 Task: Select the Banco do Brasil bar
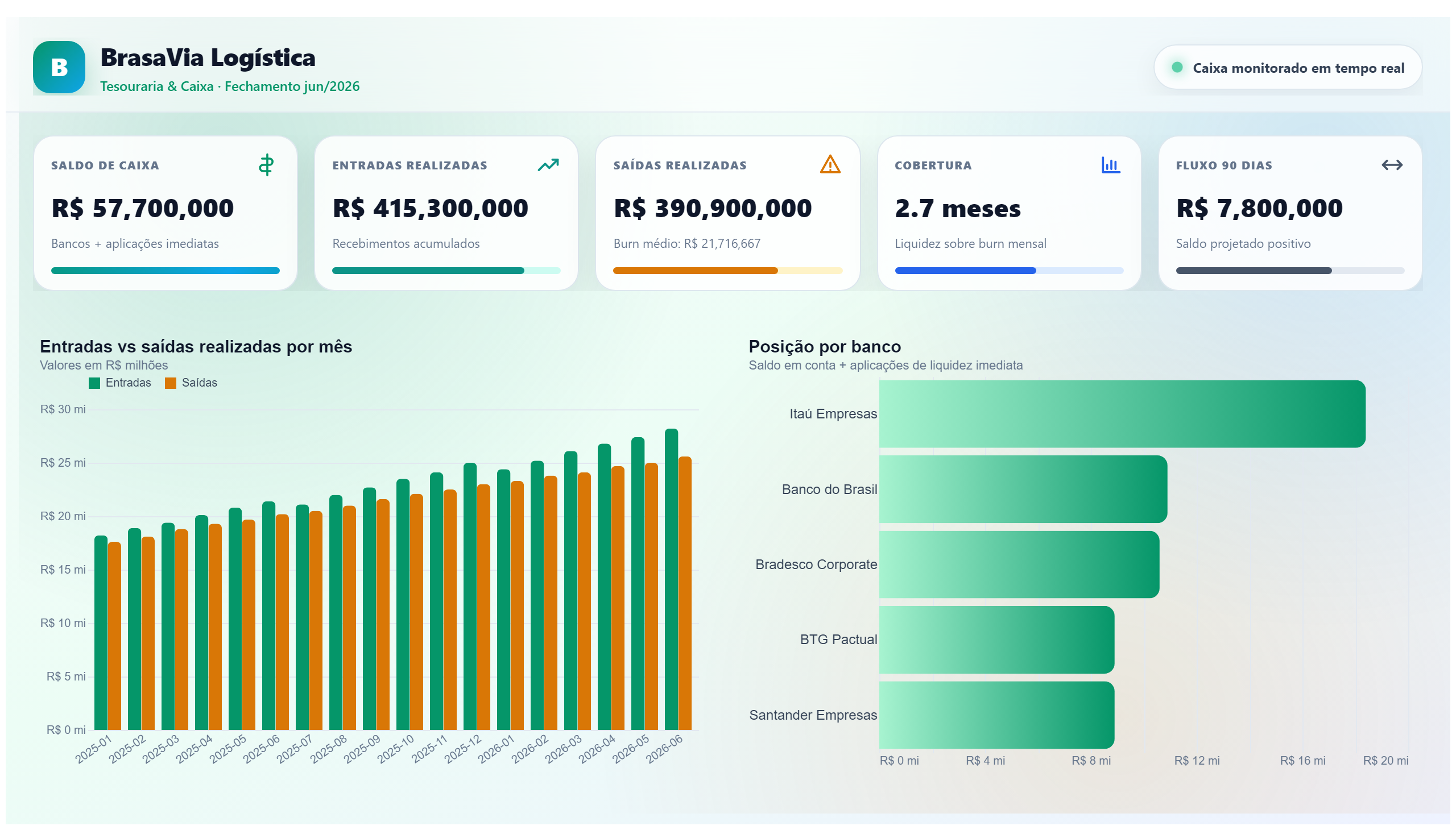tap(1023, 489)
